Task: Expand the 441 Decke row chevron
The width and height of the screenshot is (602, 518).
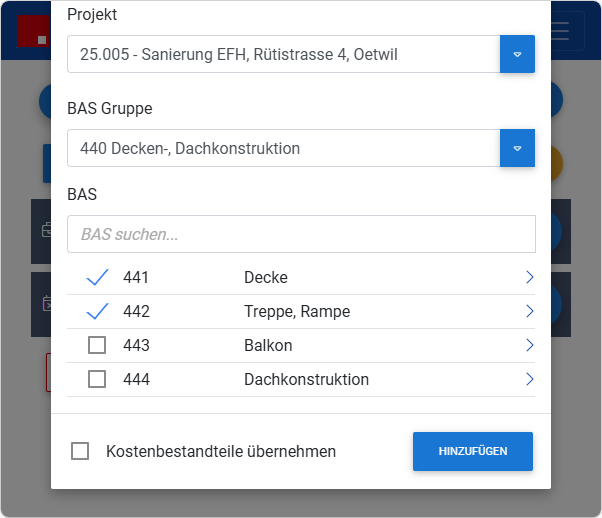Action: (530, 277)
